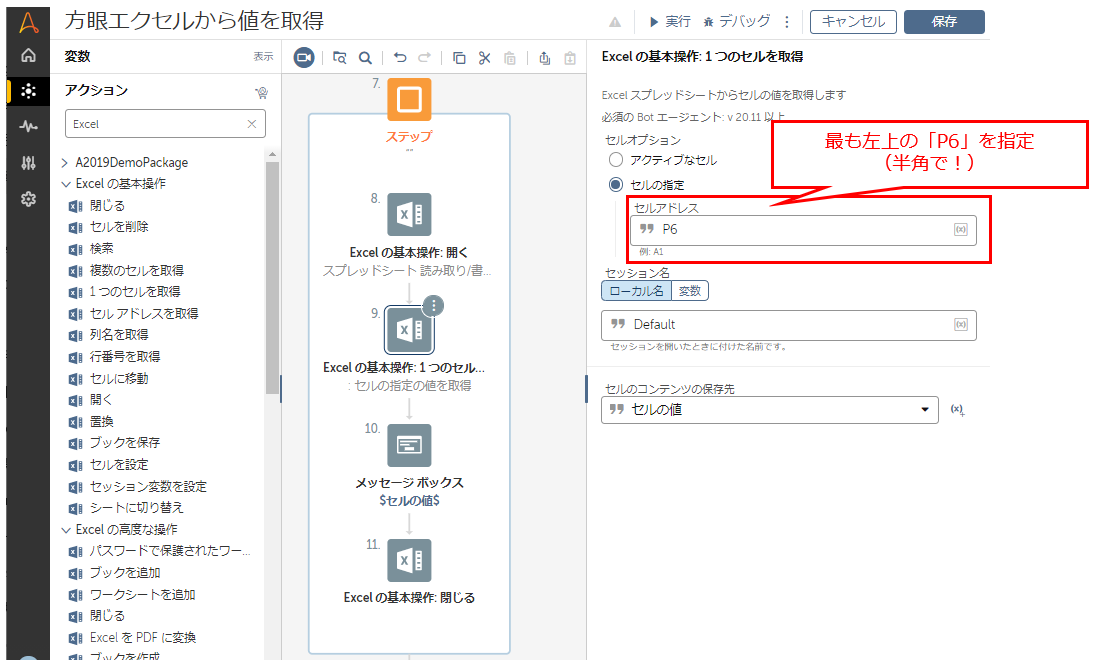Click the キャンセル button
1101x671 pixels.
[x=853, y=22]
